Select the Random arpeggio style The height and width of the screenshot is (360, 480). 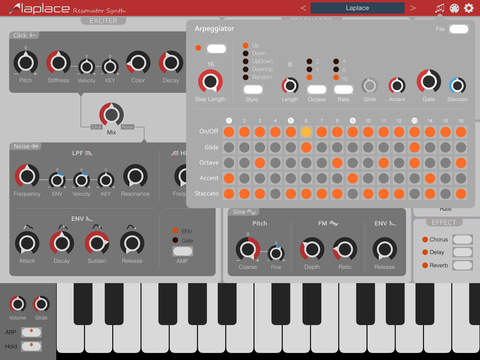pos(246,77)
